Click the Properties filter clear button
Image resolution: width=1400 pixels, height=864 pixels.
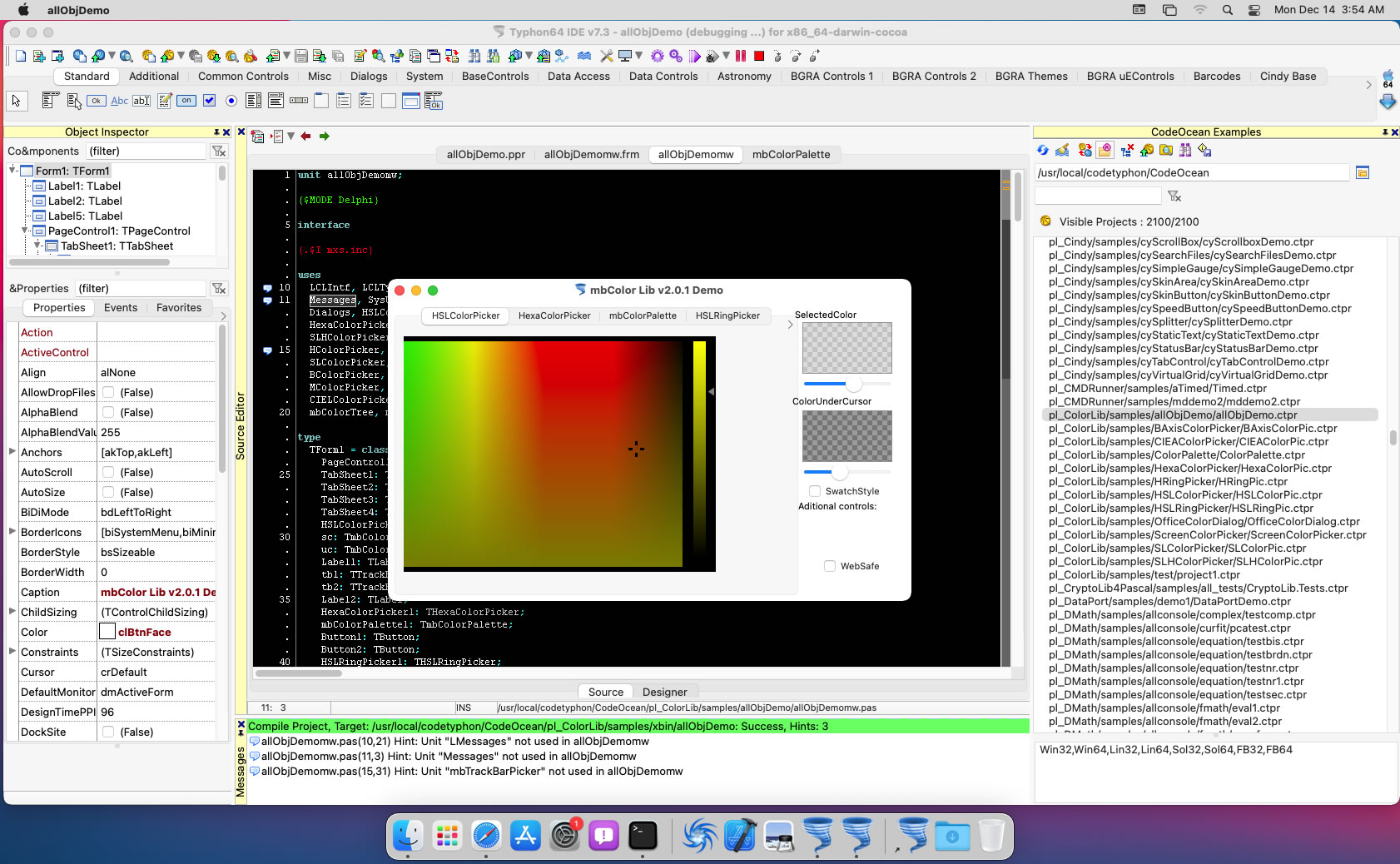click(x=219, y=288)
